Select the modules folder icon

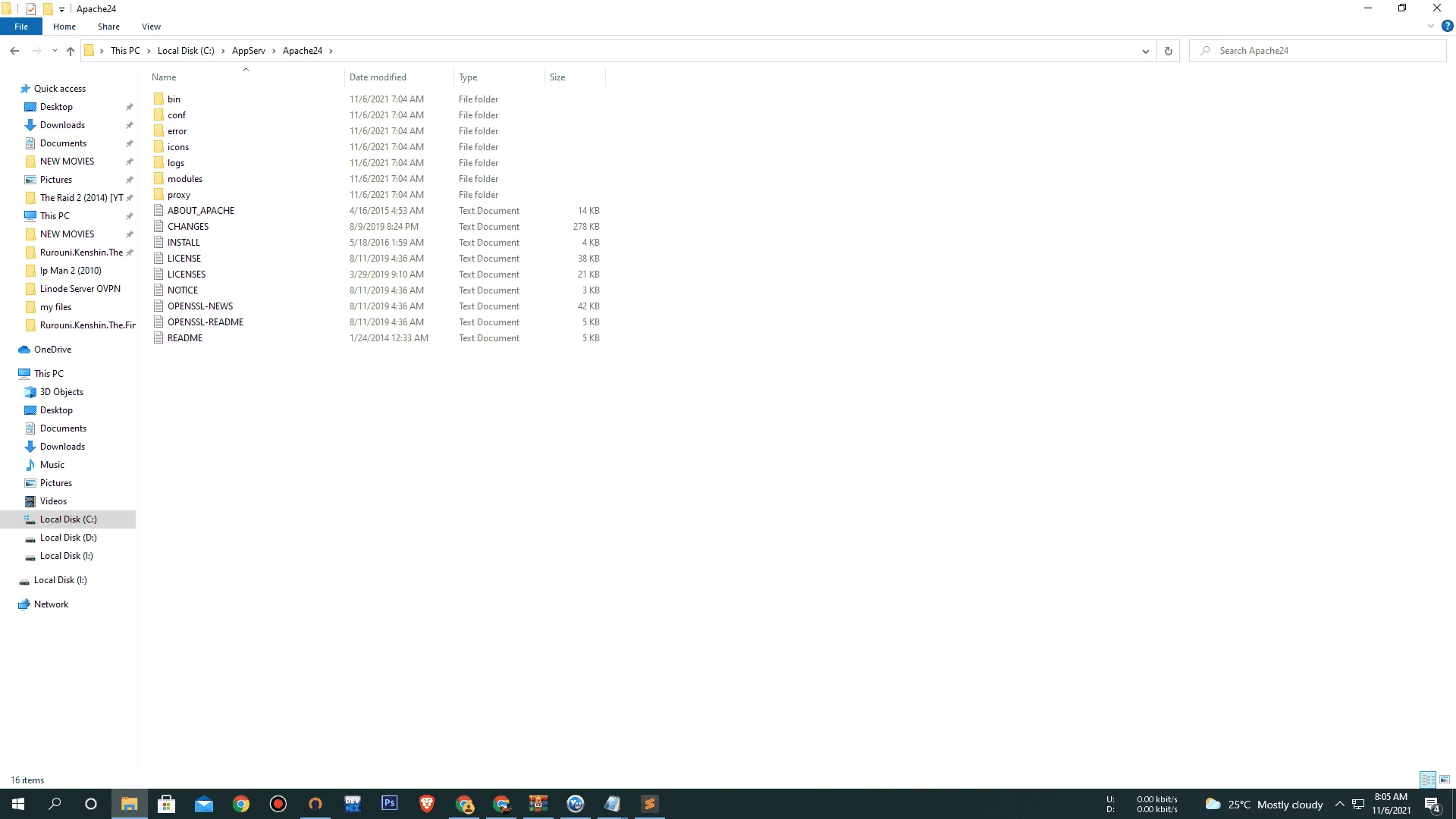[x=158, y=179]
